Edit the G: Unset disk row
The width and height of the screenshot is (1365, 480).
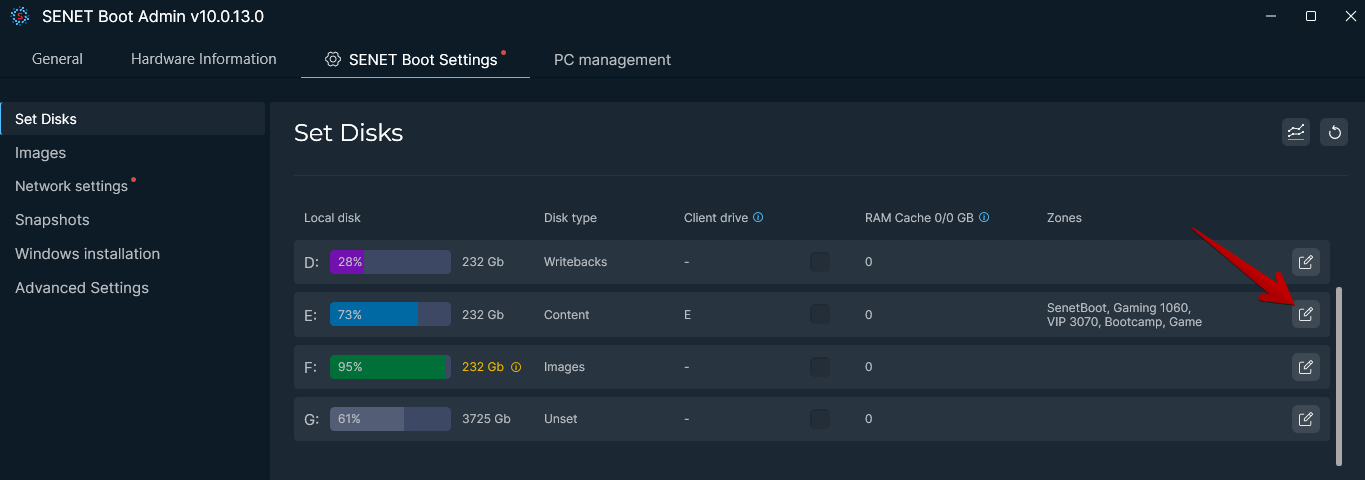click(1305, 419)
